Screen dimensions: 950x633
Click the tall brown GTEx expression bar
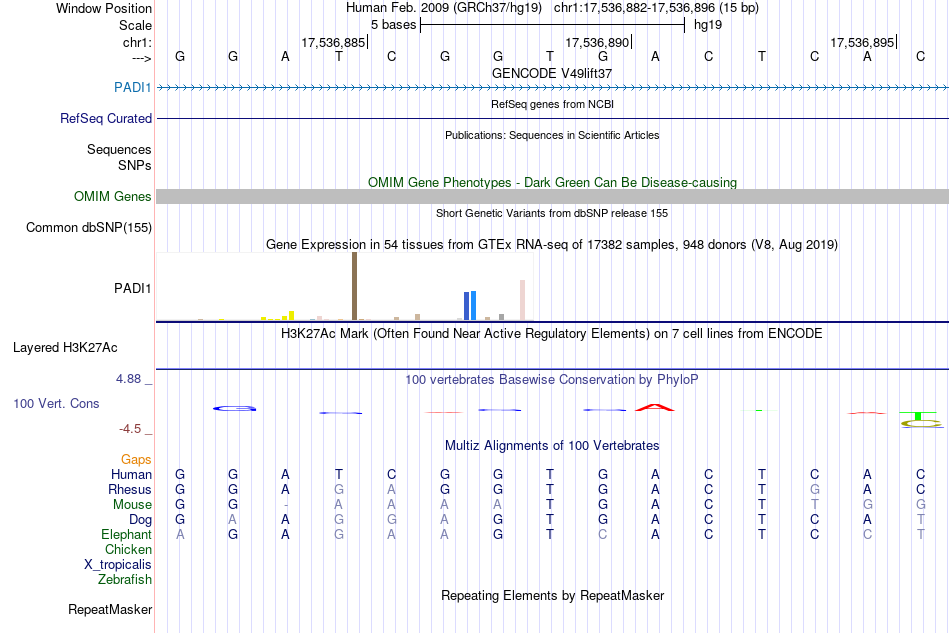(354, 286)
